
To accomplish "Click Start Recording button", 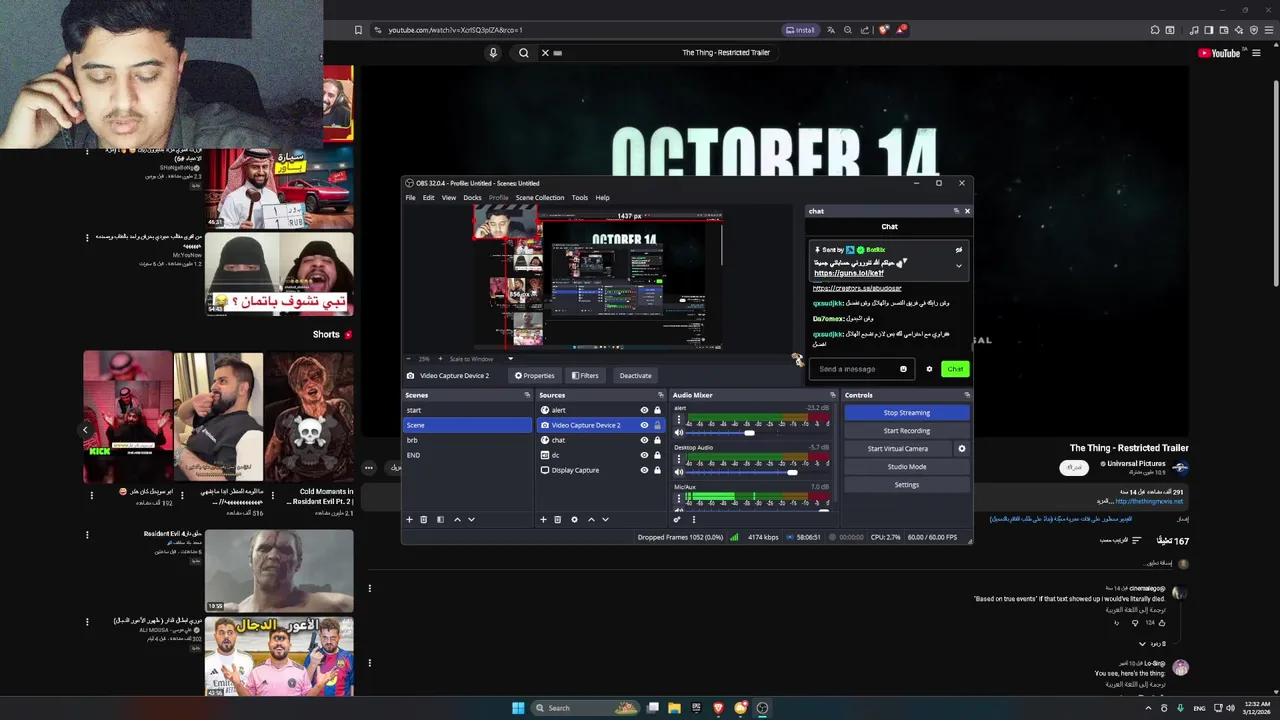I will (x=907, y=431).
